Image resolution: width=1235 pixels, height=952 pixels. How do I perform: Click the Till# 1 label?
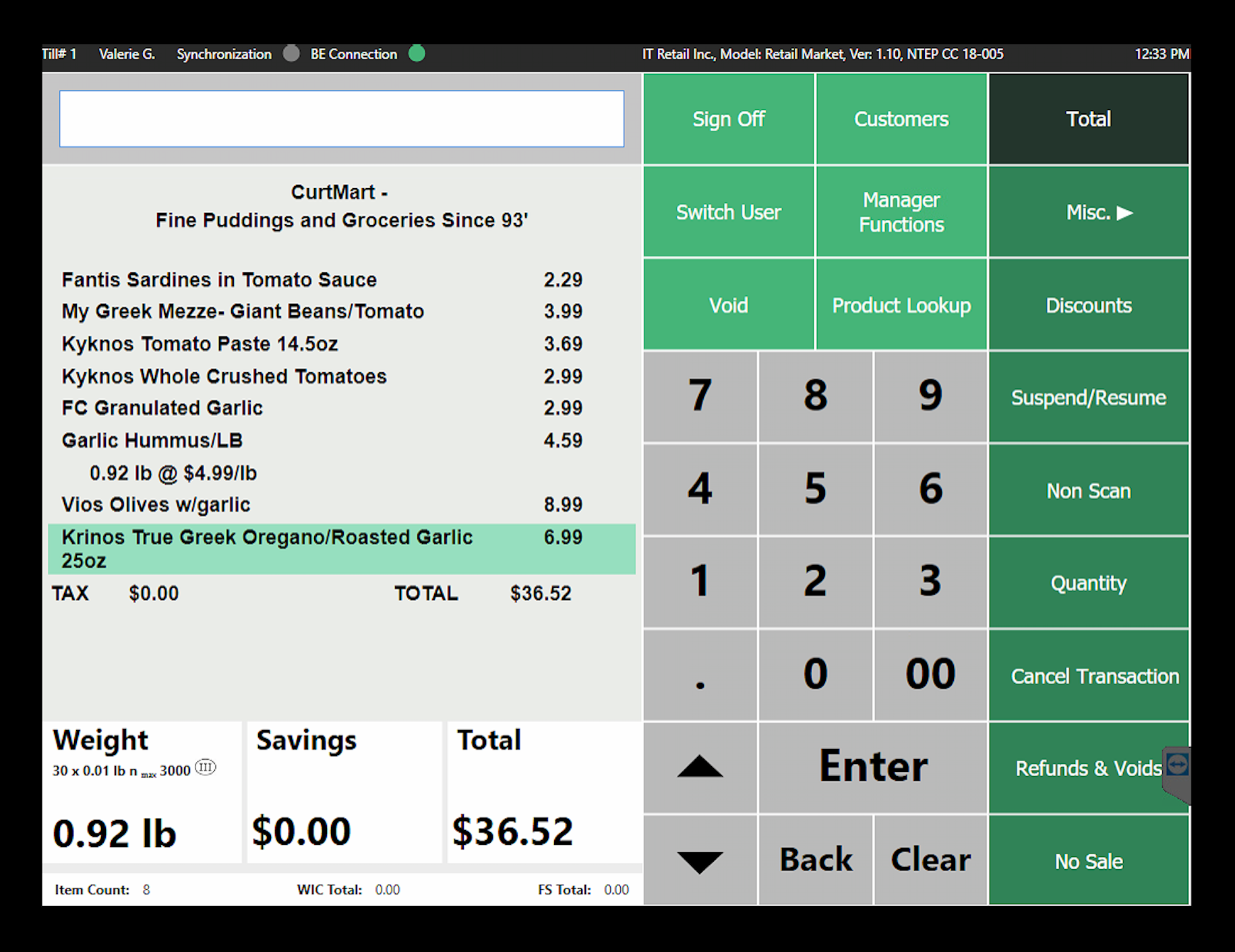tap(59, 54)
